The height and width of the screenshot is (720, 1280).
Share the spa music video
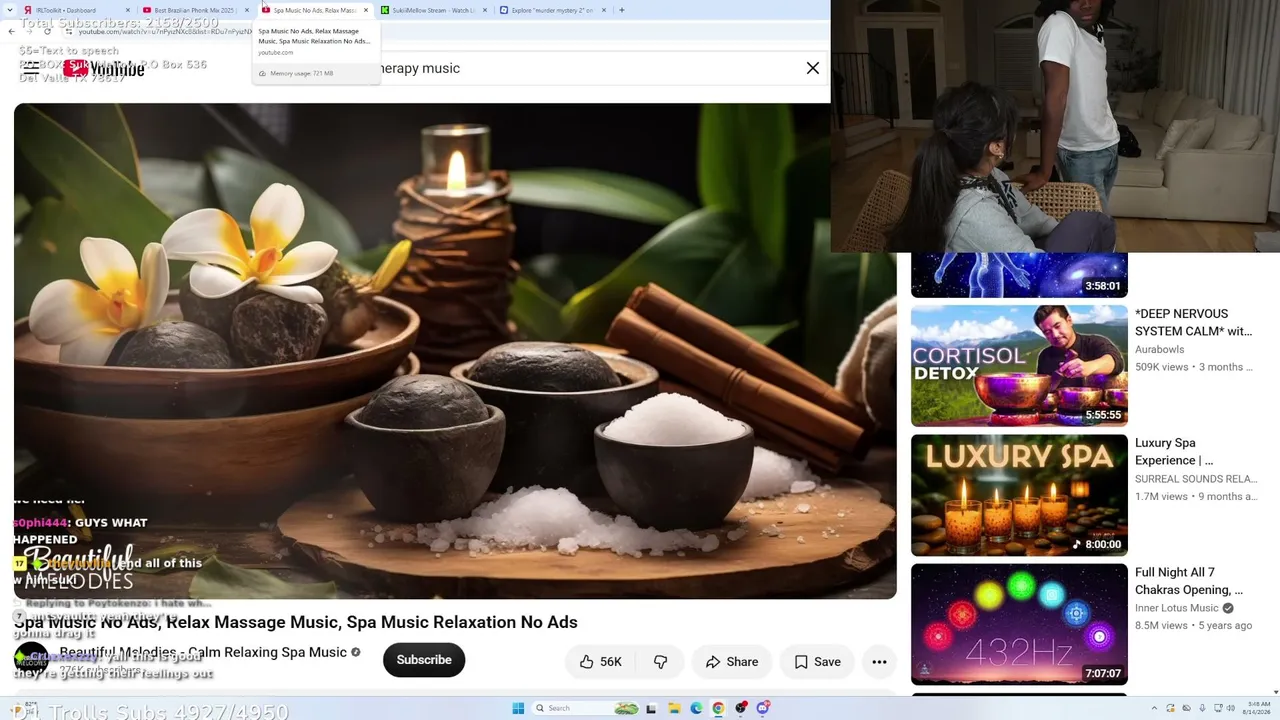(732, 662)
